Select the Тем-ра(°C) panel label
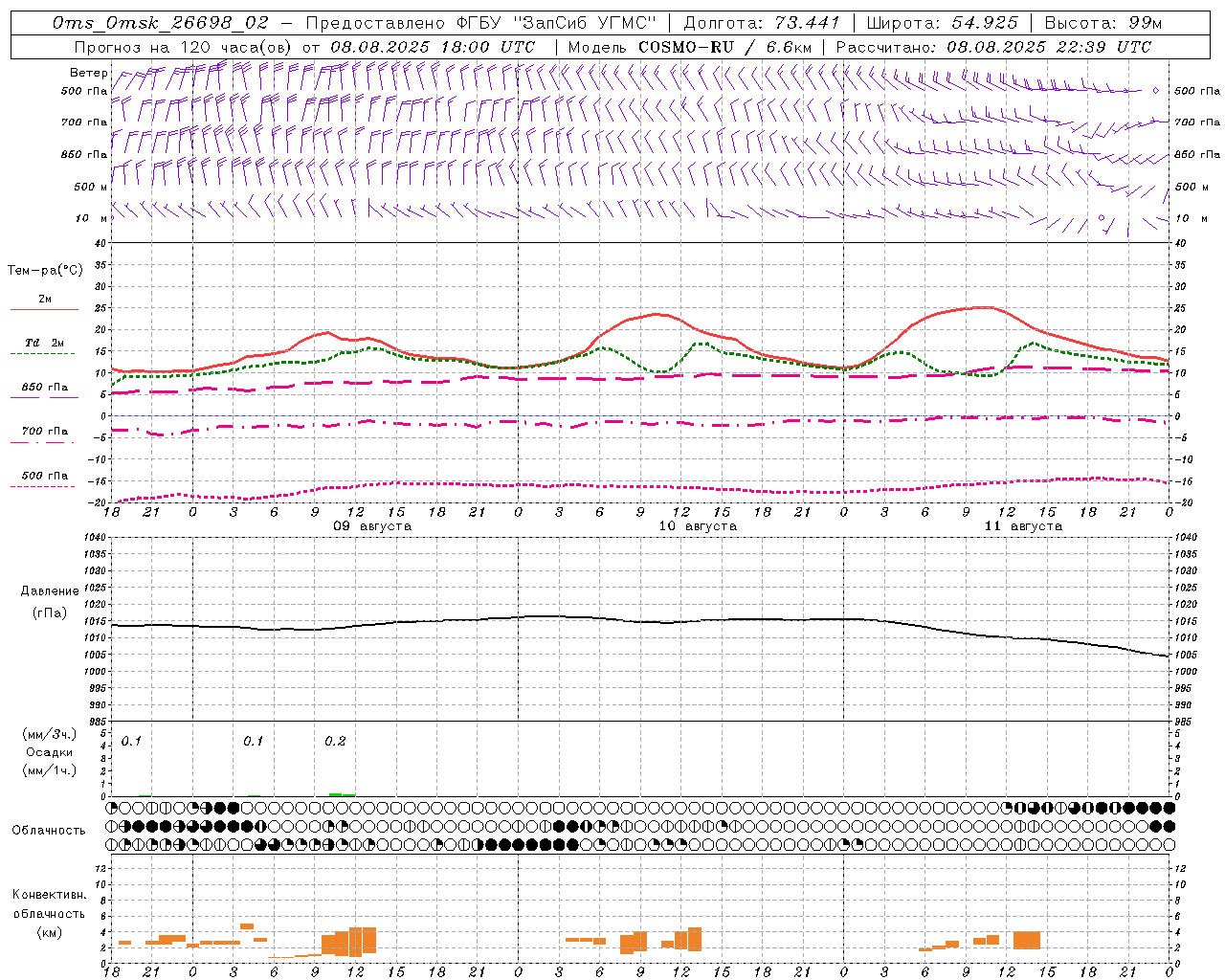 click(x=45, y=271)
